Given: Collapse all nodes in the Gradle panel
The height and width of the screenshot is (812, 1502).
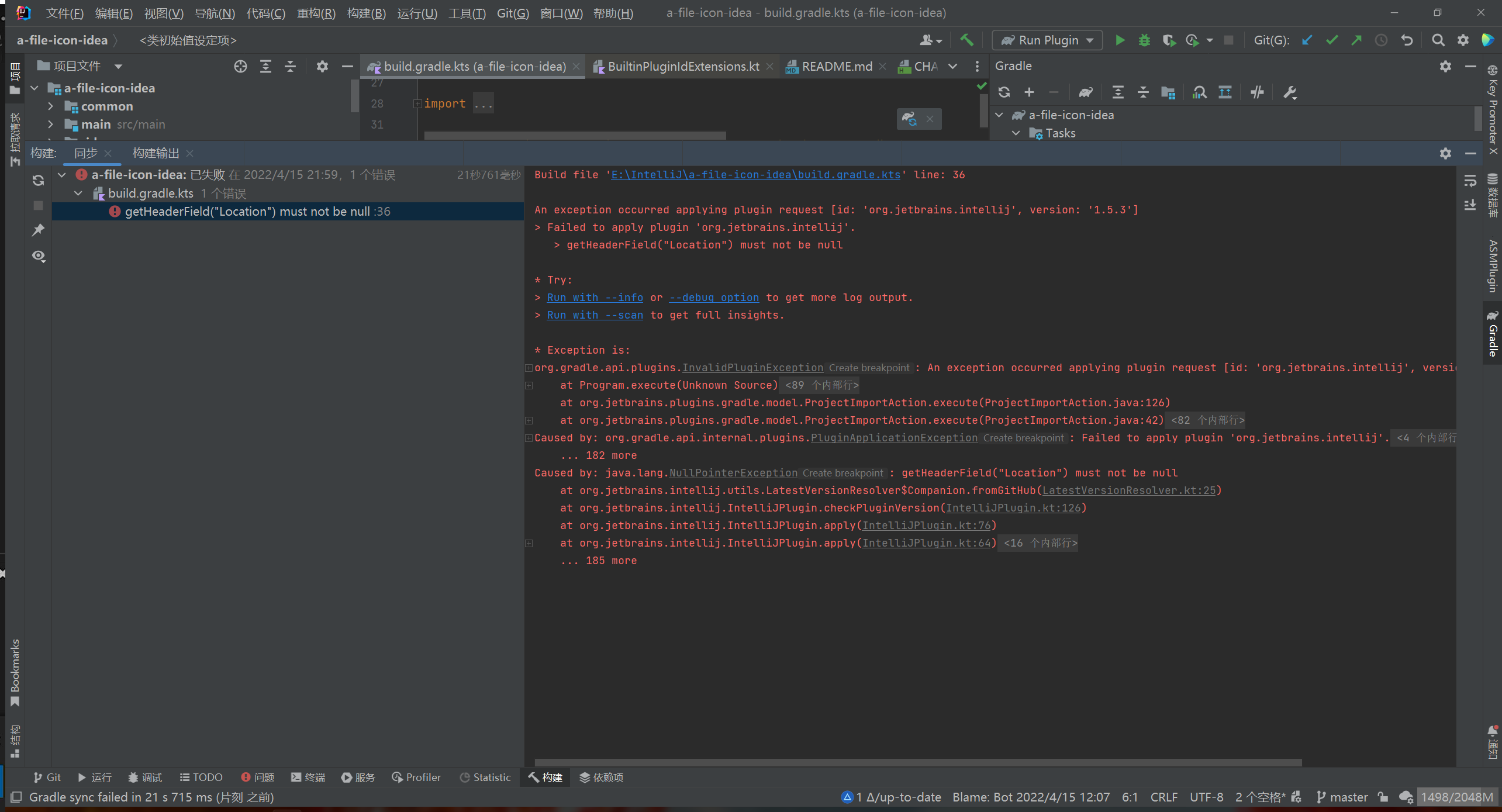Looking at the screenshot, I should 1143,92.
